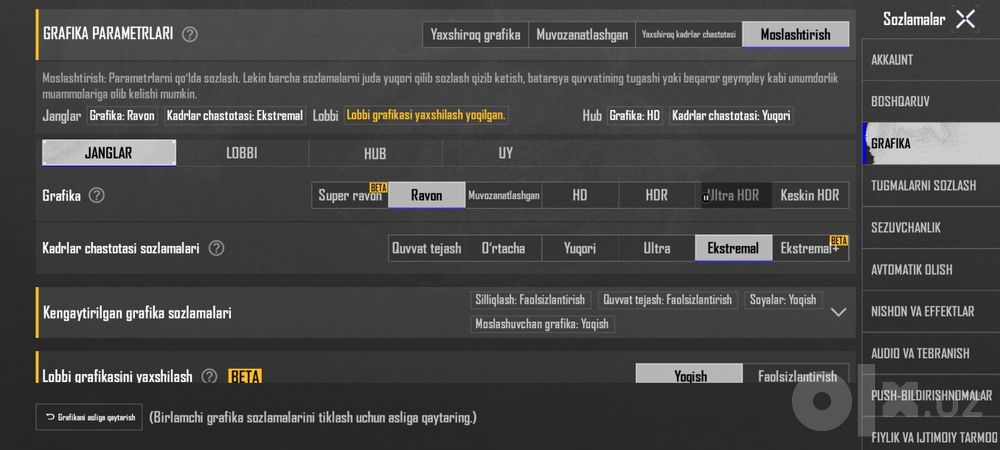
Task: Click Quvvat tejash: Faolsizlantirish tag
Action: 668,300
